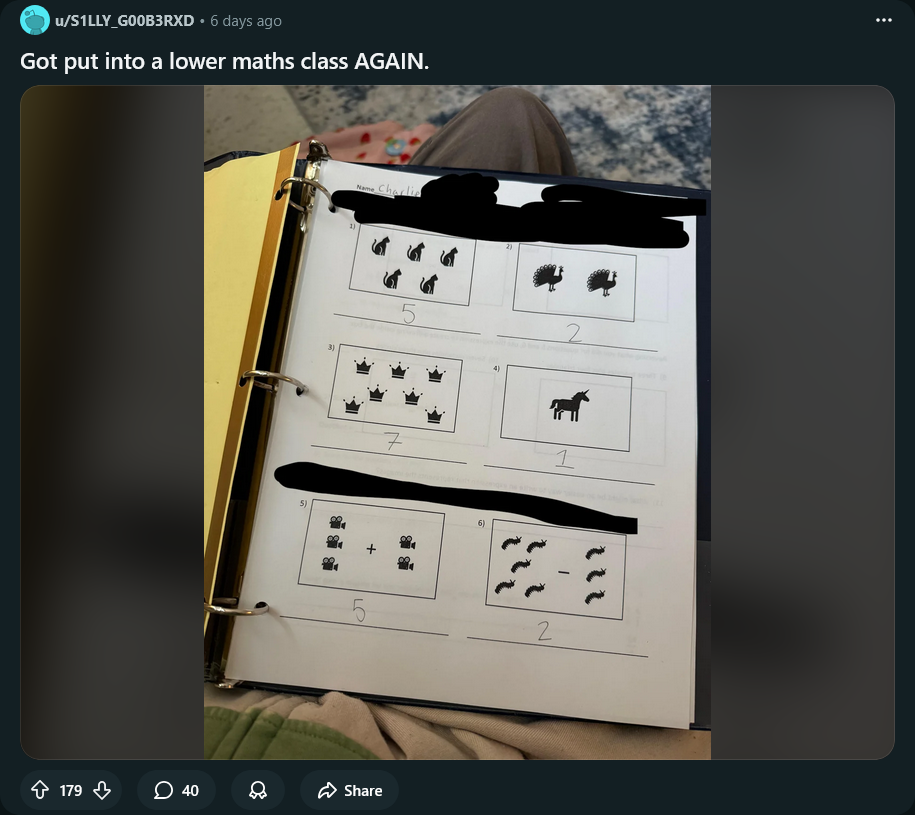Downvote the post with the down arrow

pyautogui.click(x=102, y=790)
